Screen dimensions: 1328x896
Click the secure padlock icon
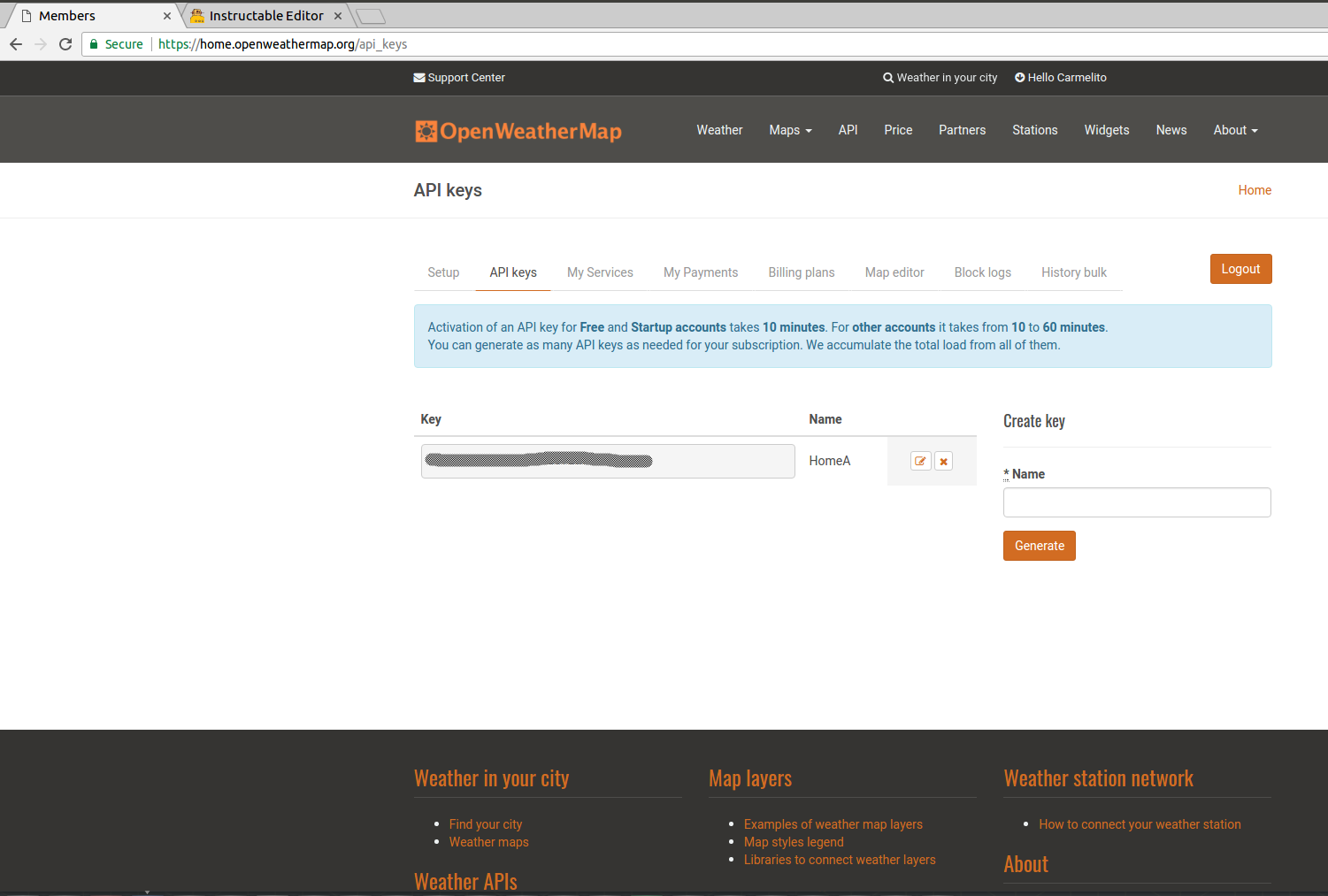pos(94,44)
